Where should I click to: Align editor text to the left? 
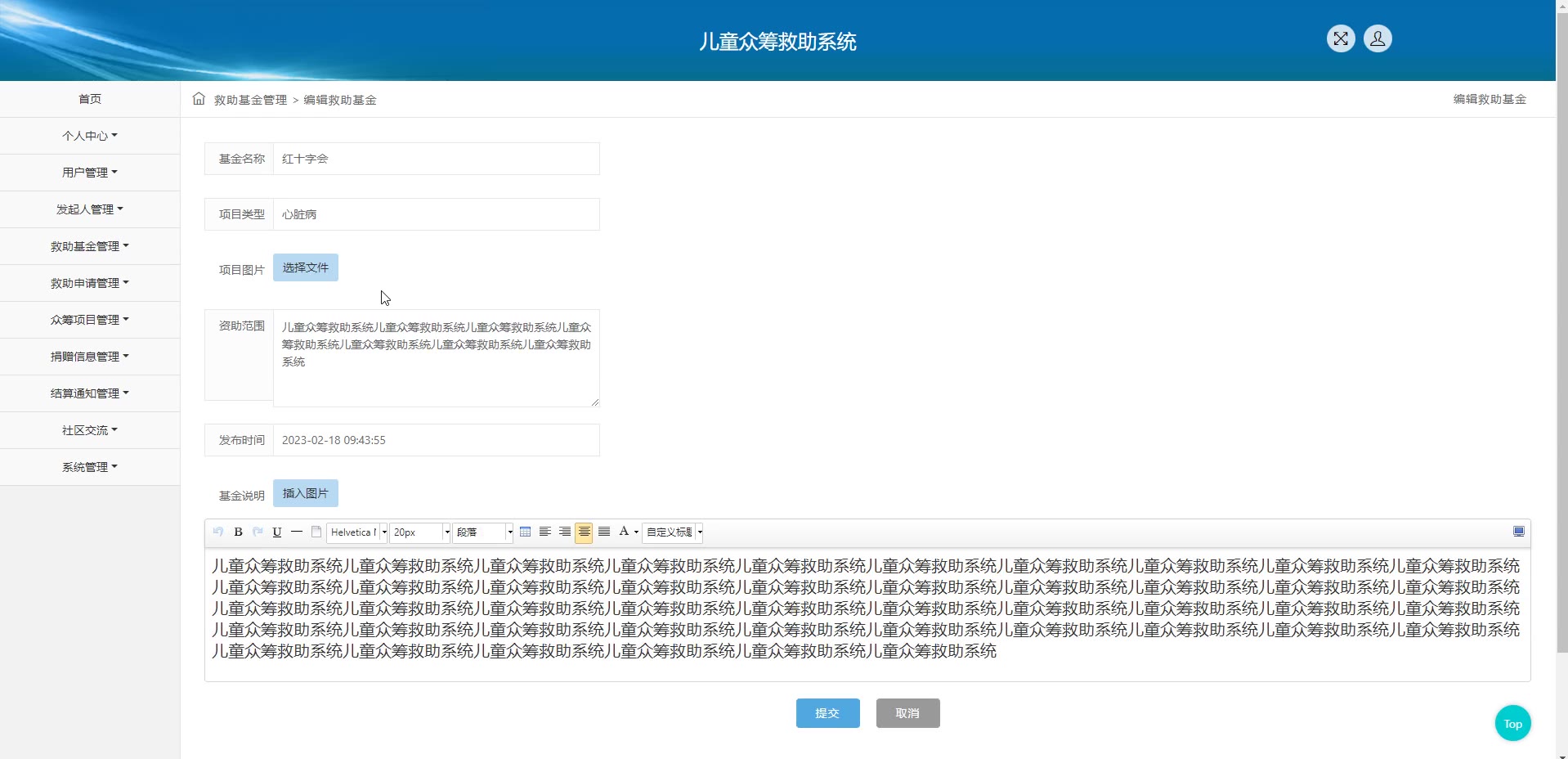click(544, 532)
